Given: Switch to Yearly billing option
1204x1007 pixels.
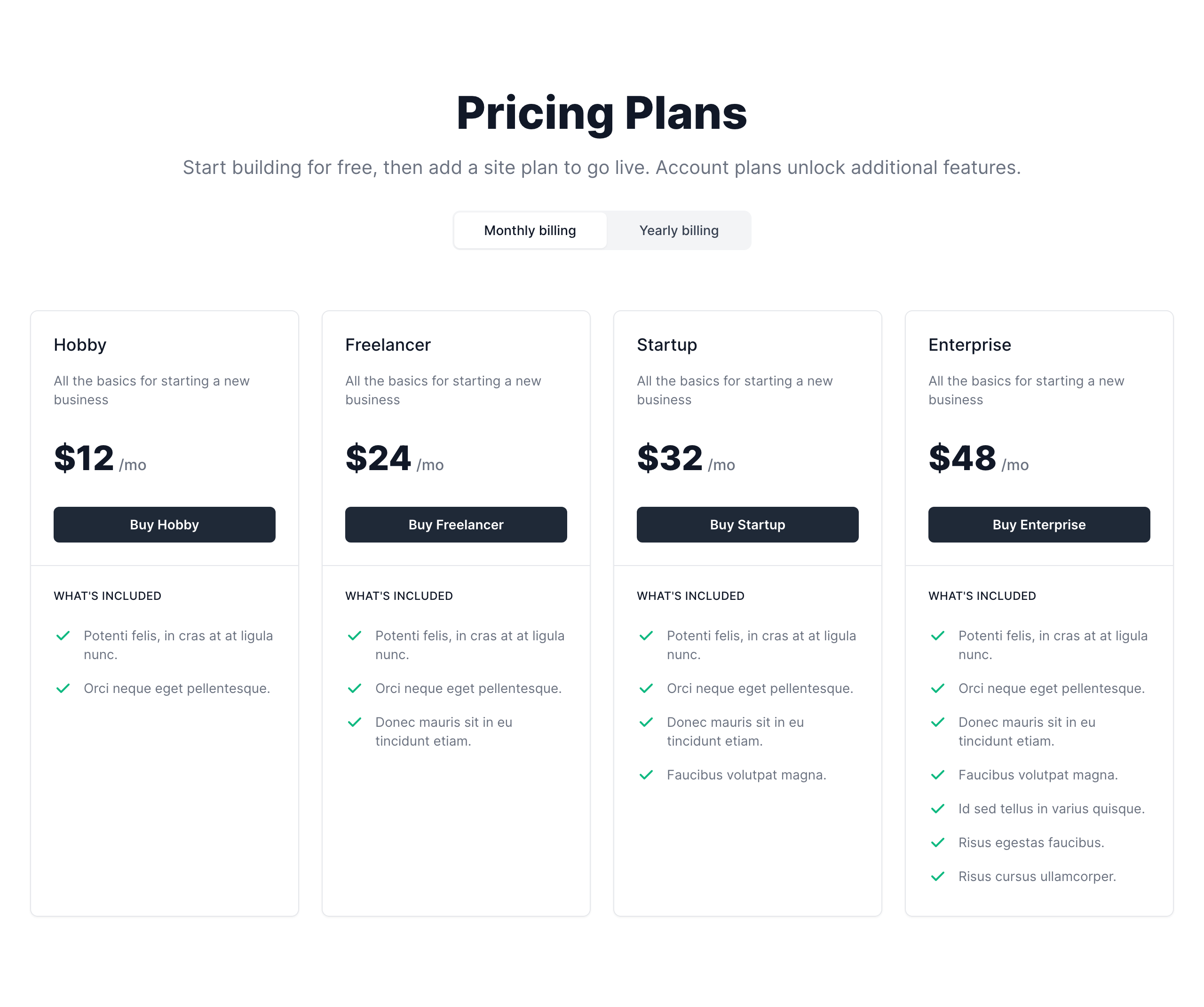Looking at the screenshot, I should click(678, 230).
